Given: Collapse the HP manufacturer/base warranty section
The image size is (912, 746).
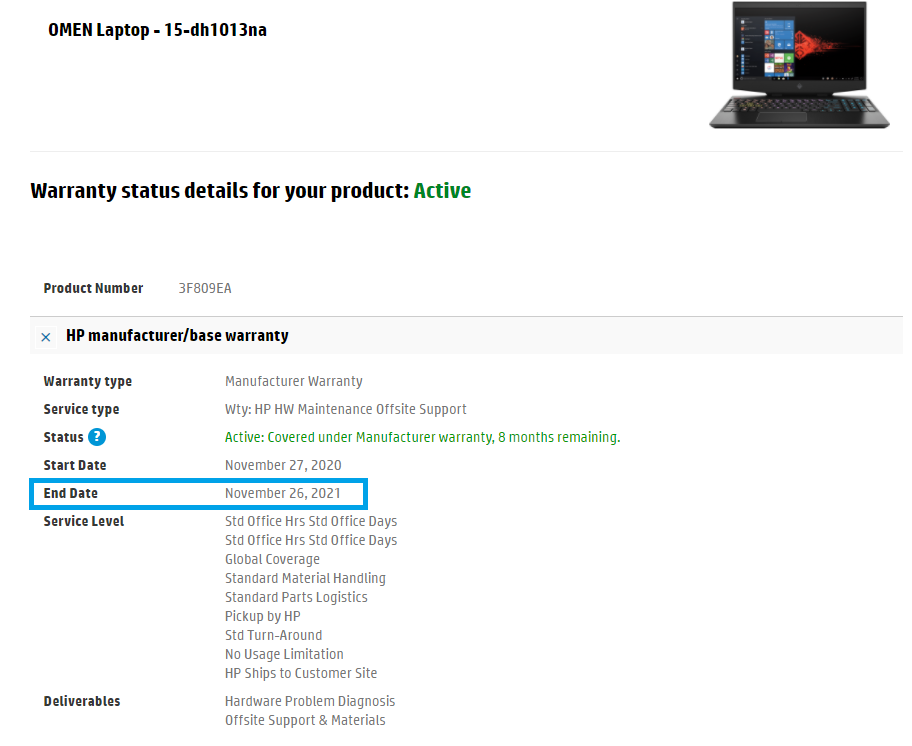Looking at the screenshot, I should [46, 337].
